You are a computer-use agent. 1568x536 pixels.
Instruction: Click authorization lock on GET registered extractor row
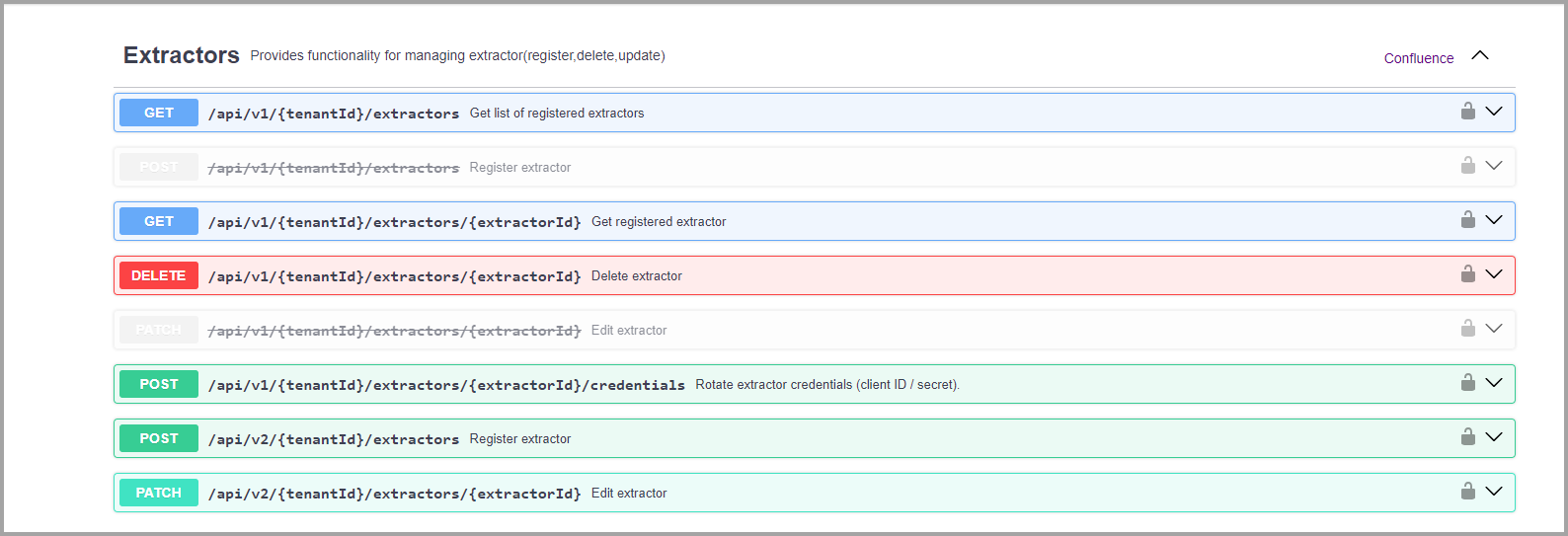1467,220
